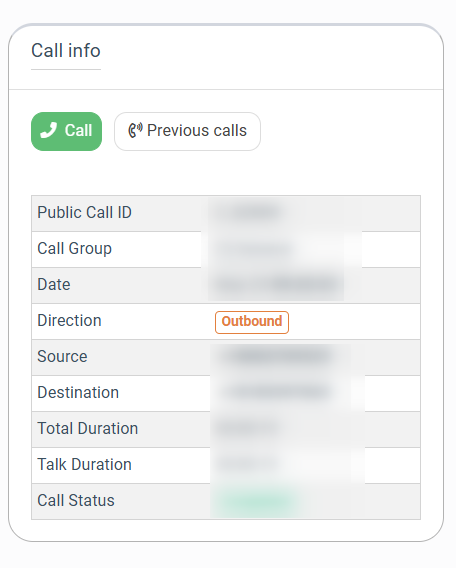The image size is (456, 568).
Task: Click the blurred Date value
Action: tap(277, 285)
